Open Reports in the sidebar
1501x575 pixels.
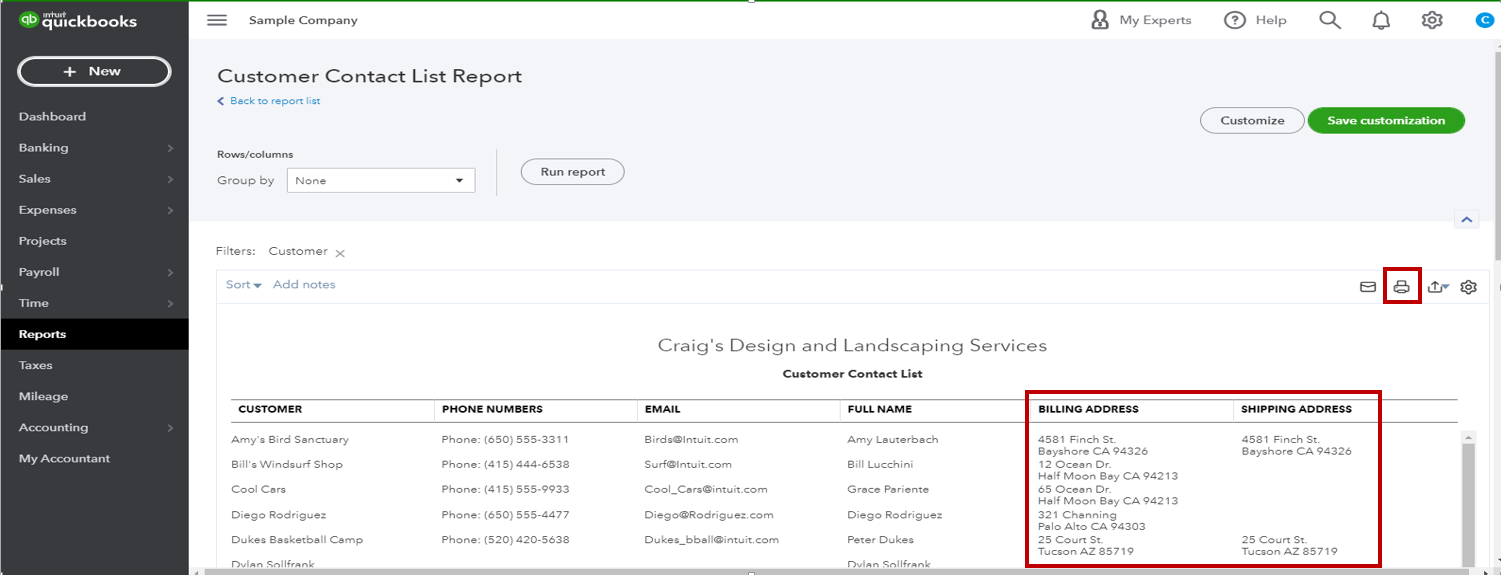coord(42,334)
